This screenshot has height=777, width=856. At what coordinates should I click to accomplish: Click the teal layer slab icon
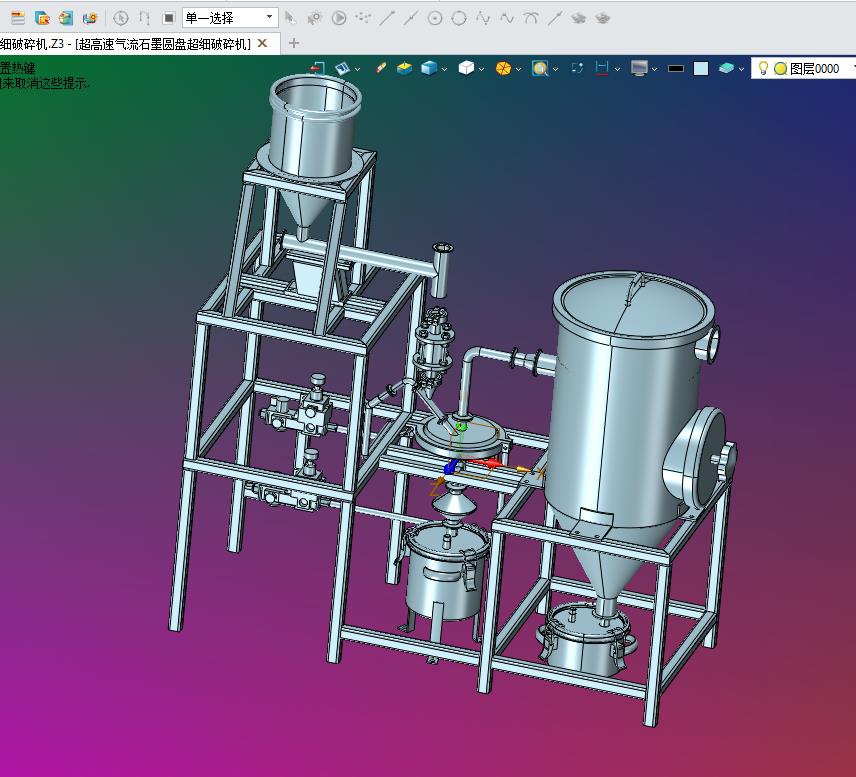(726, 68)
